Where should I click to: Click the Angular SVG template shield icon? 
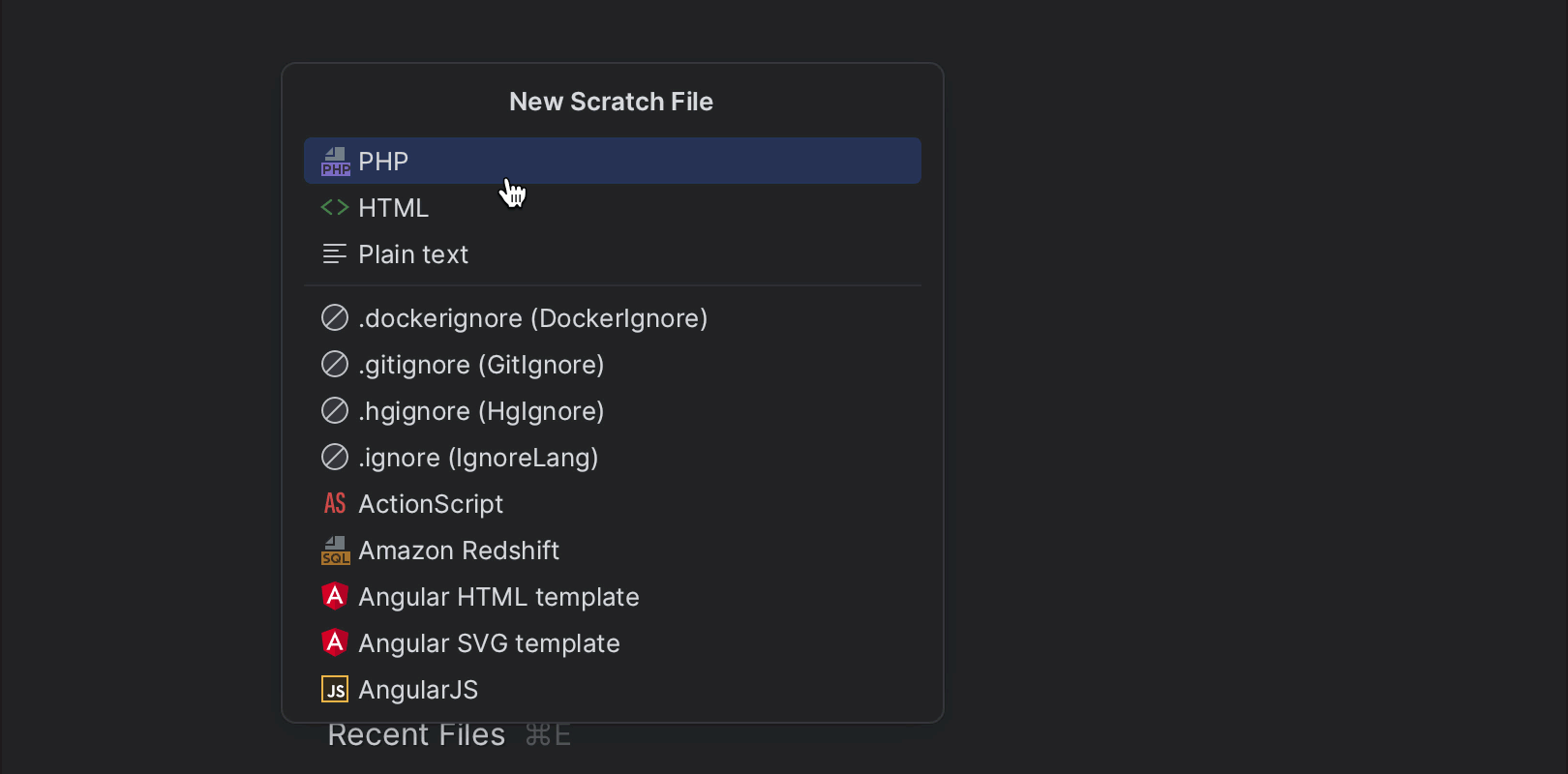pyautogui.click(x=335, y=643)
